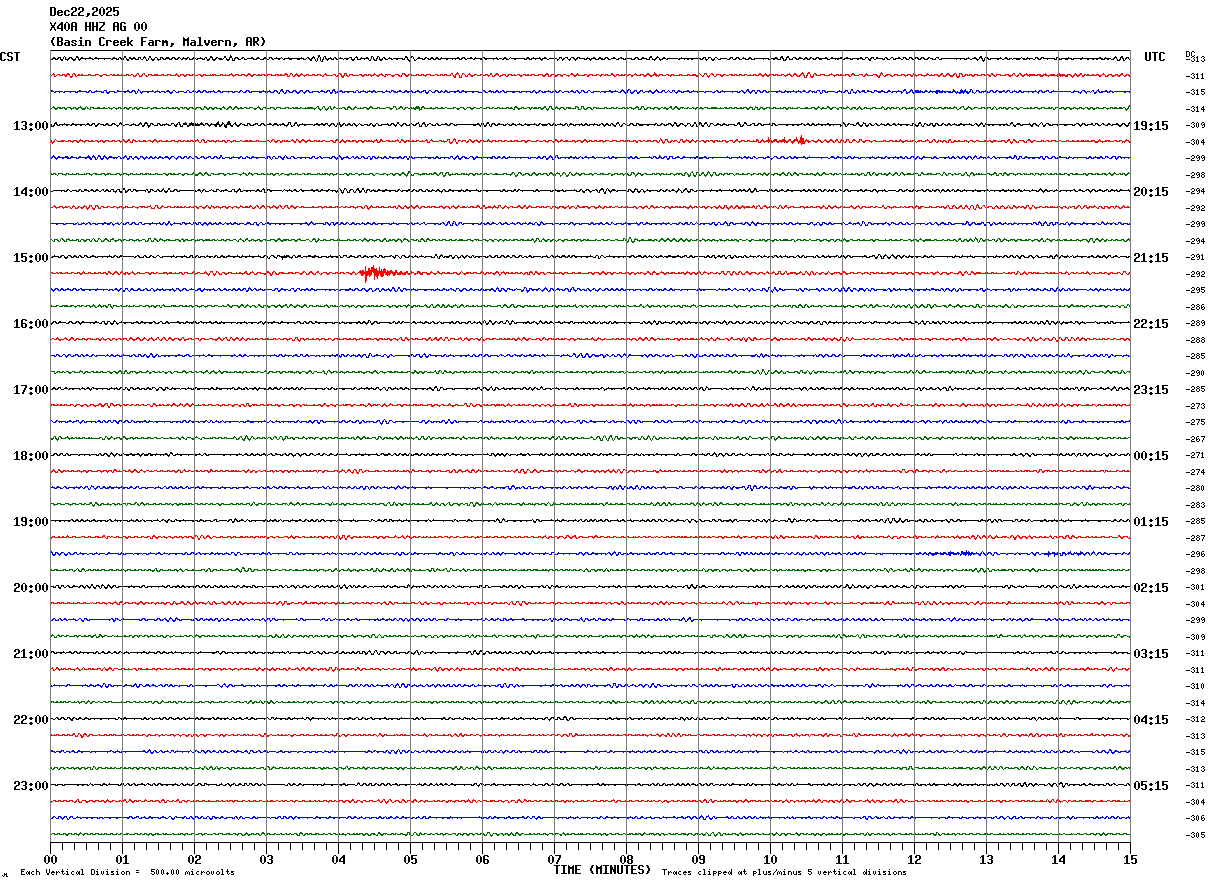Click the 14 minute tick label
Viewport: 1210px width, 886px height.
point(1058,859)
